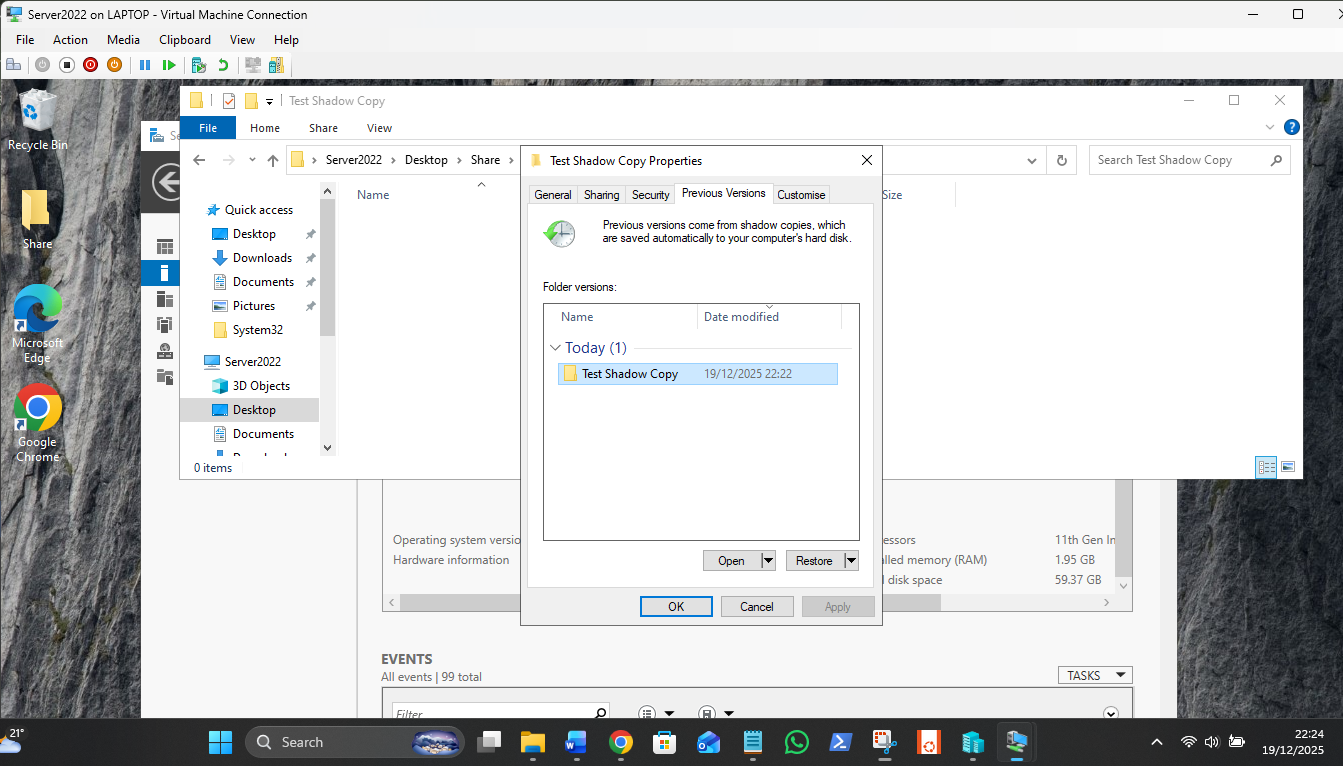Click the VM Checkpoint toolbar icon
1343x766 pixels.
199,65
